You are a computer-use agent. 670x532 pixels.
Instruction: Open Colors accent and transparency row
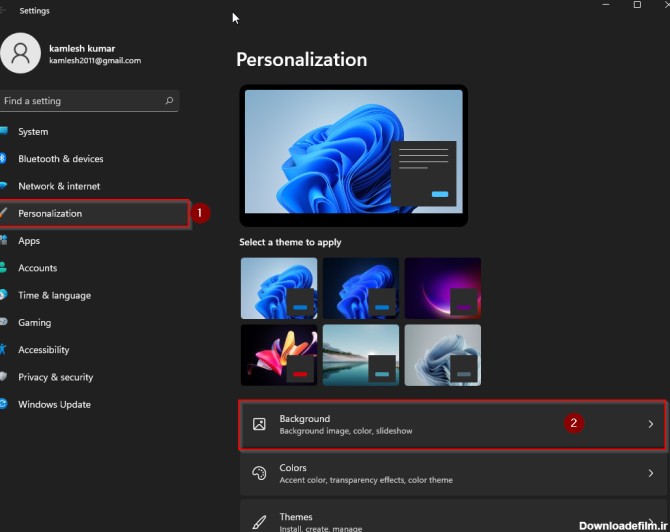[x=453, y=473]
